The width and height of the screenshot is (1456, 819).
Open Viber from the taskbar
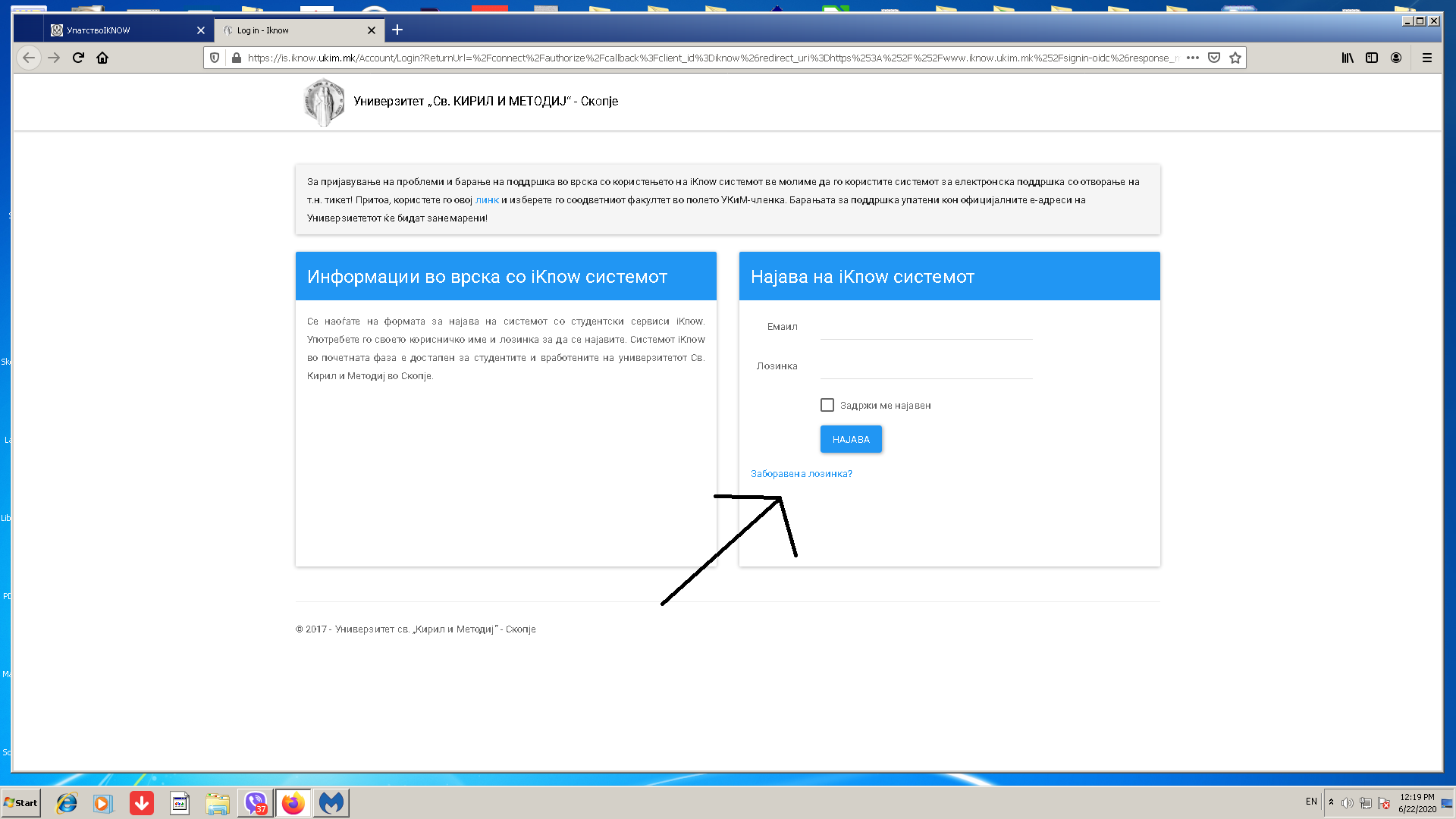click(x=256, y=803)
